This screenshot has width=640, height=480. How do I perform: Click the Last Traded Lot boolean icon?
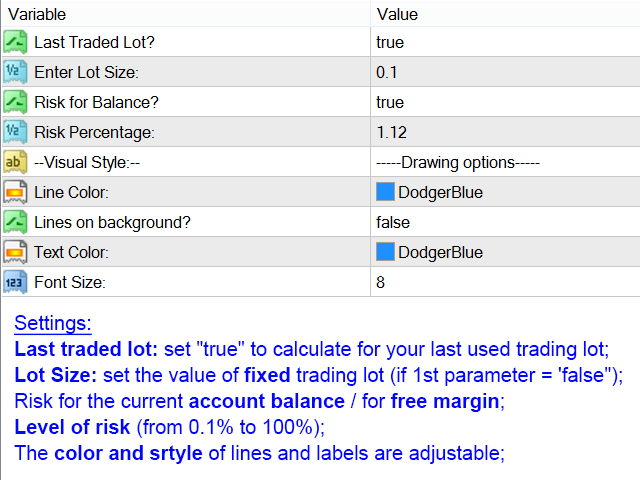pos(15,42)
